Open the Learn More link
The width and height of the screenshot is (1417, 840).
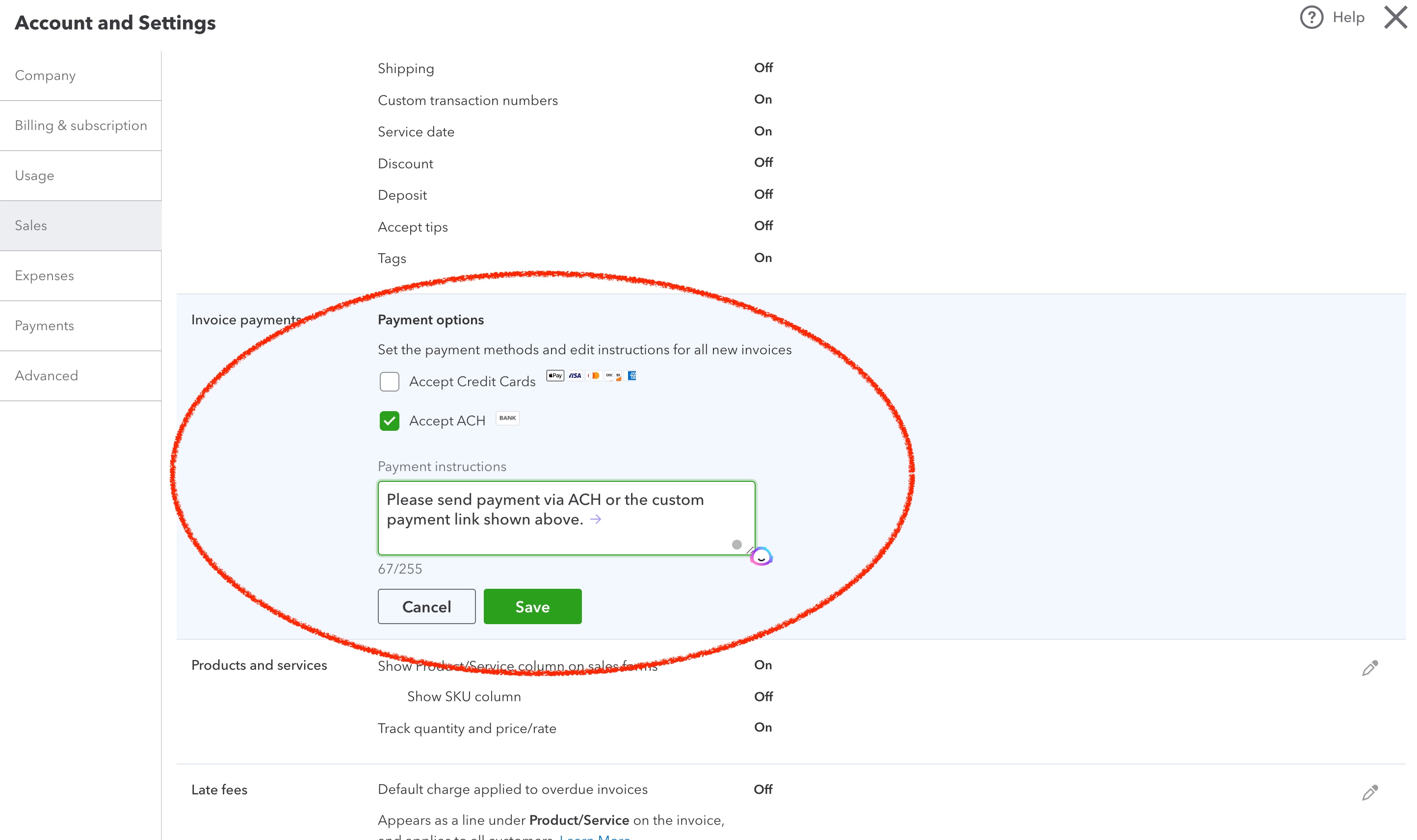(x=594, y=837)
